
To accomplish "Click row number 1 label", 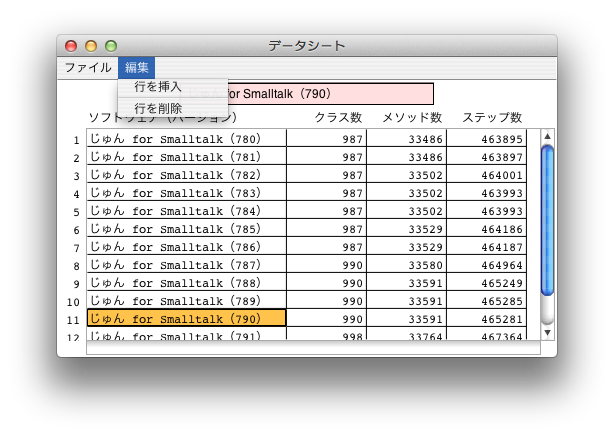I will [76, 140].
